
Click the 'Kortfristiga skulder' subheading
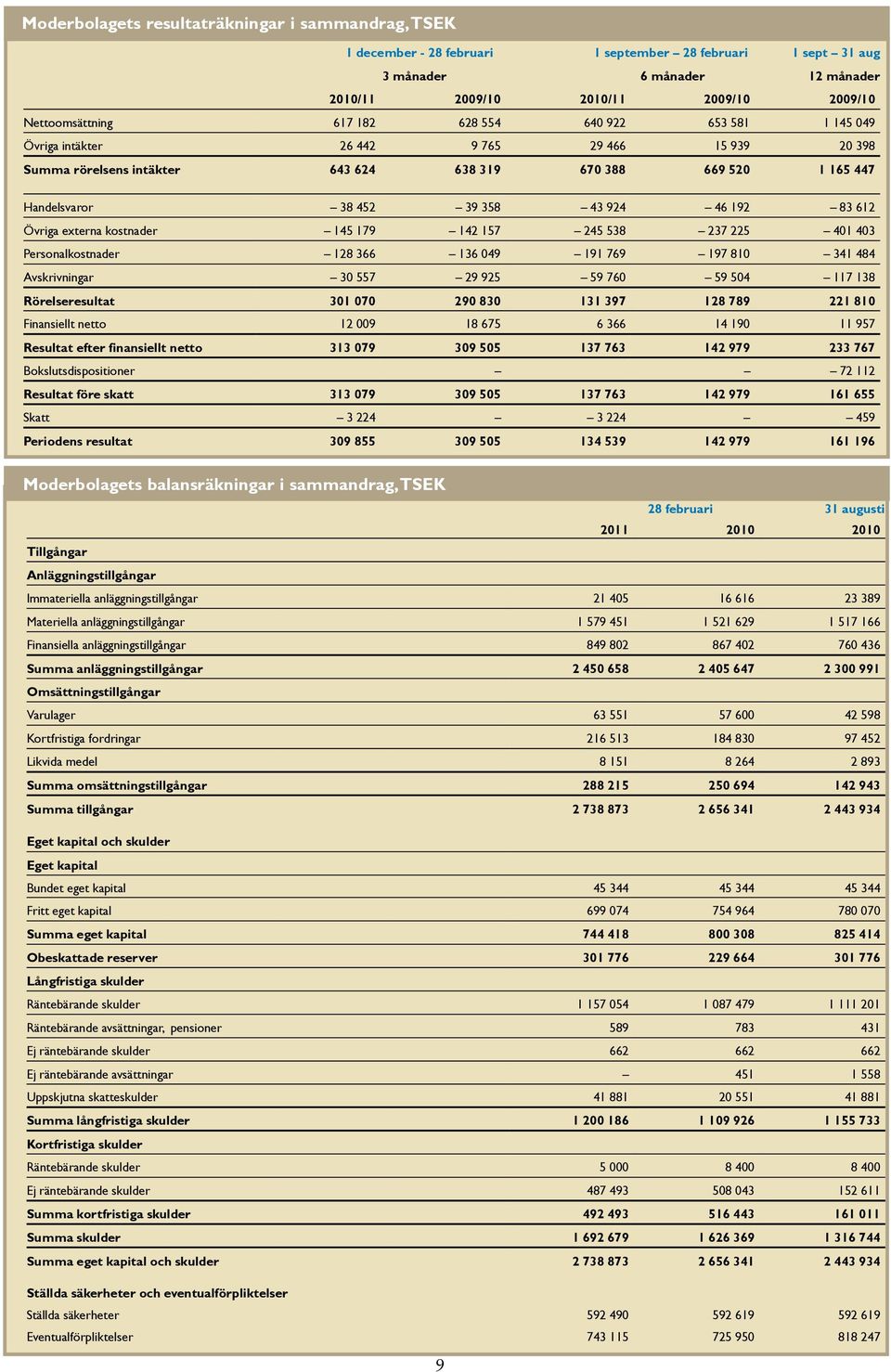84,1145
